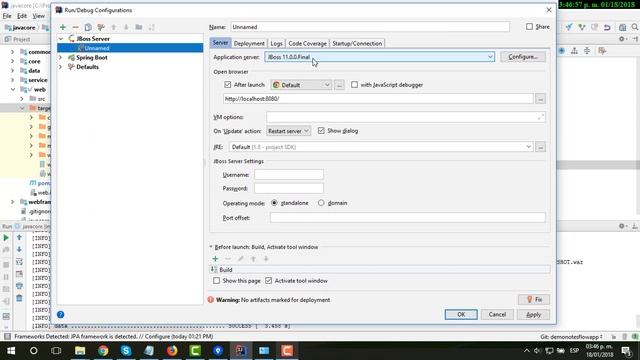Remove before launch task minus icon
This screenshot has height=360, width=640.
228,258
